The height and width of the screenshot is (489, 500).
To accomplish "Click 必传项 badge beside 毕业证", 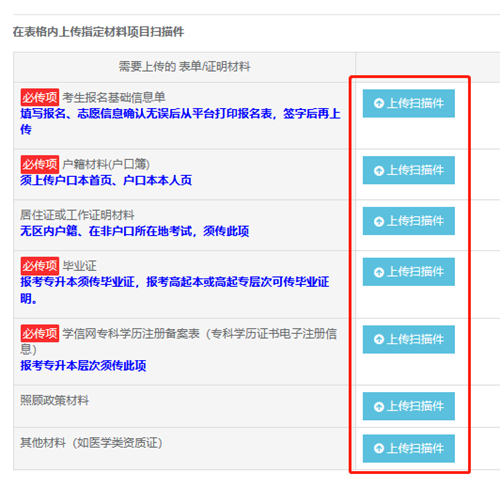I will pyautogui.click(x=40, y=266).
